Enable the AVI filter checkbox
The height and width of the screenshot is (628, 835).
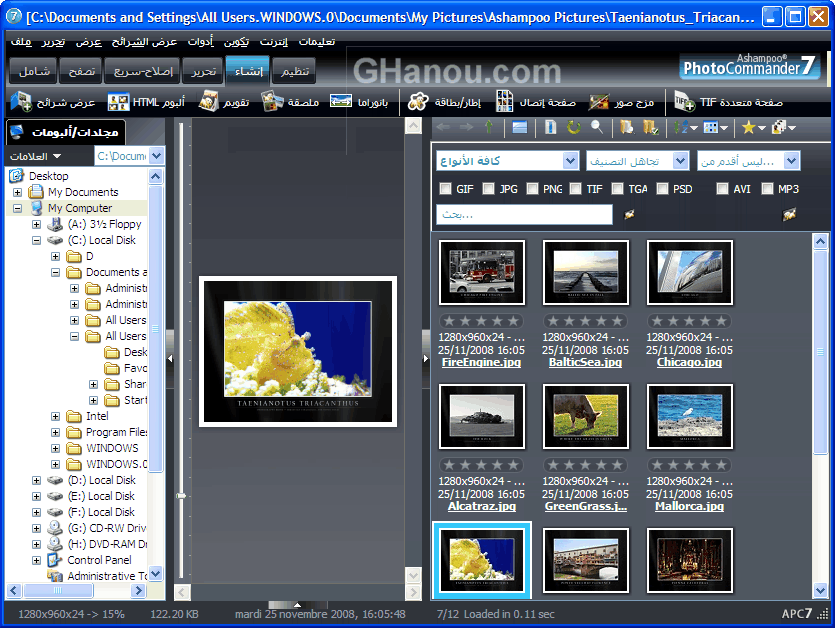tap(722, 189)
